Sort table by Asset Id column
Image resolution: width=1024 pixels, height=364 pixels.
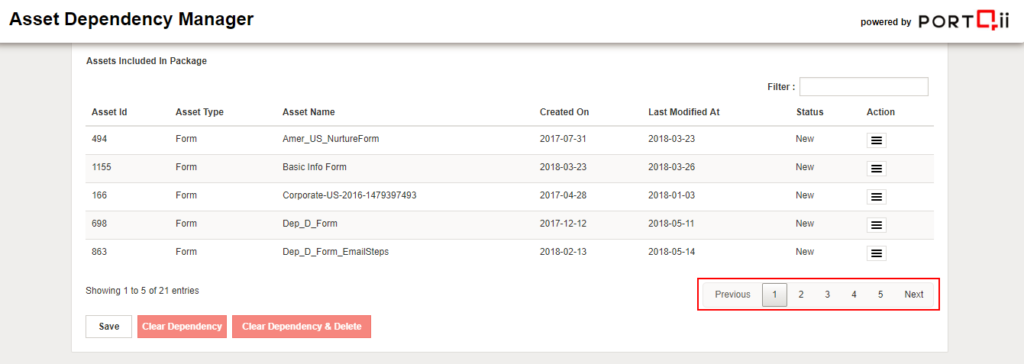coord(109,112)
